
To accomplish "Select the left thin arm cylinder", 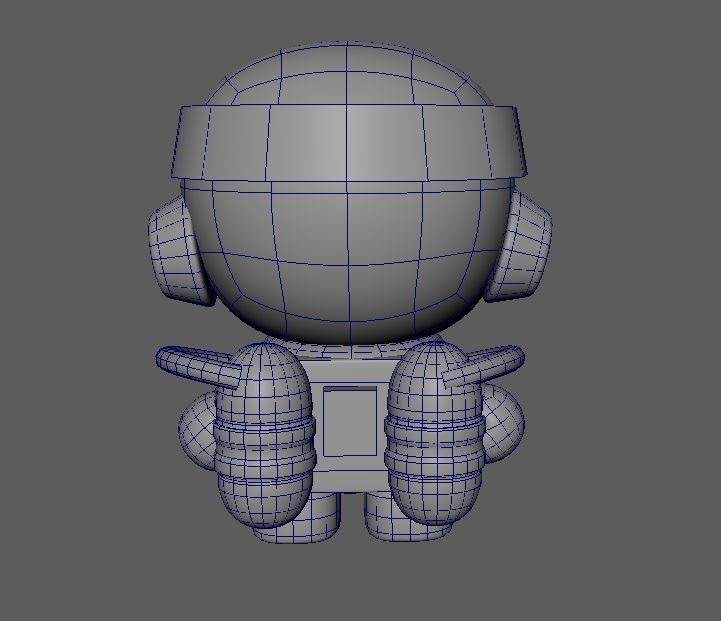I will (x=198, y=365).
